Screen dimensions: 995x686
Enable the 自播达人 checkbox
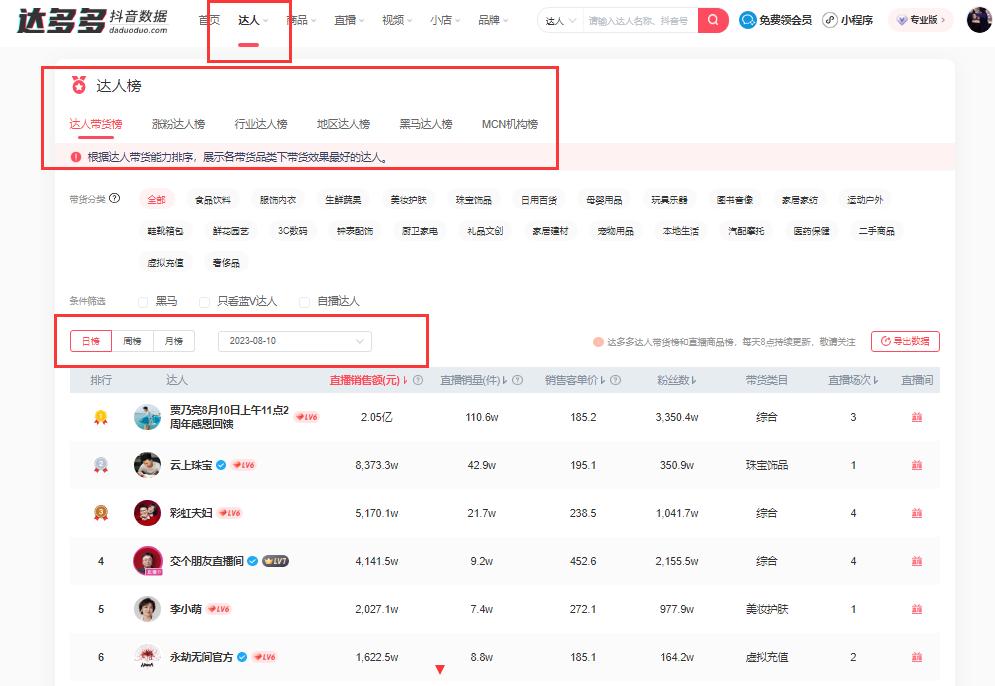coord(304,302)
